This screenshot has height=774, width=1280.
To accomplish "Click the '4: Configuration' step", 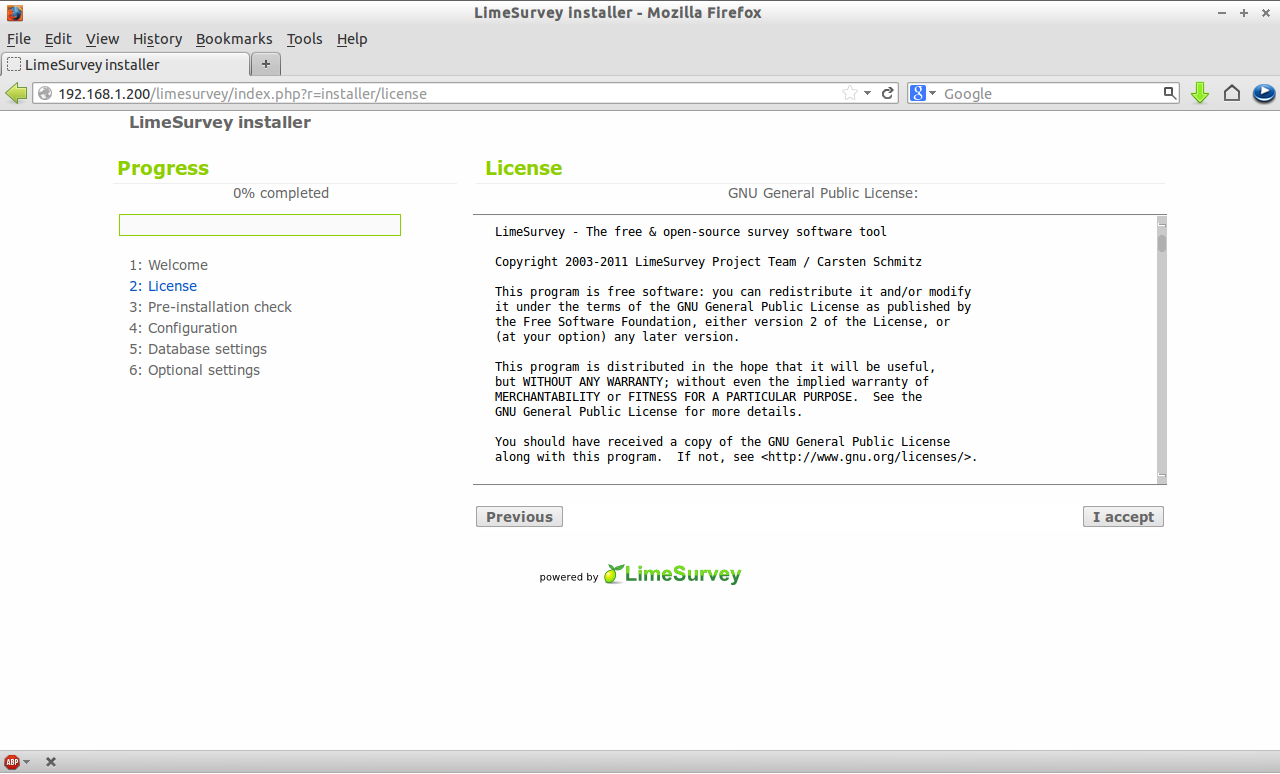I will click(183, 328).
